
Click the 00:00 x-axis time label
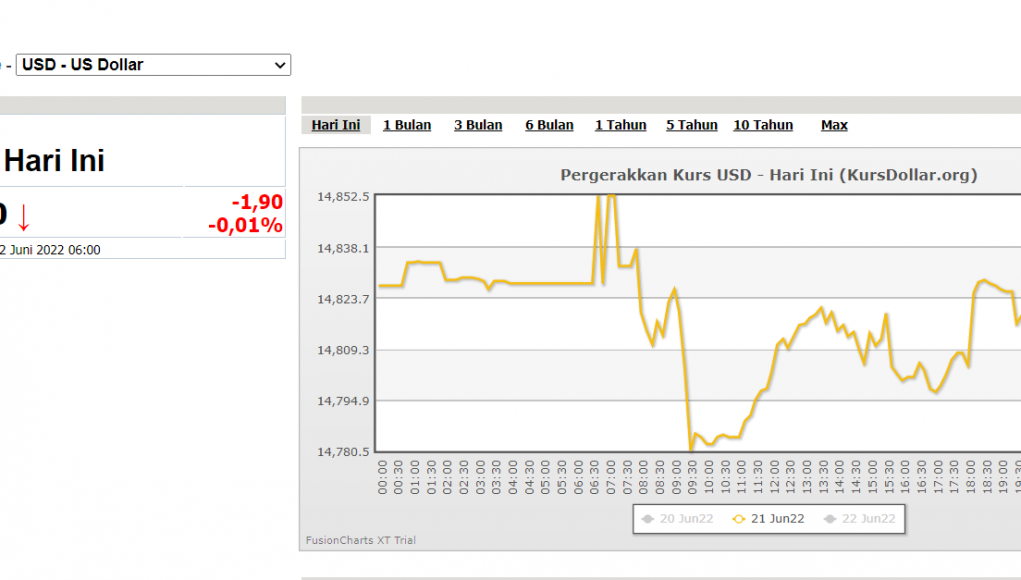coord(383,478)
